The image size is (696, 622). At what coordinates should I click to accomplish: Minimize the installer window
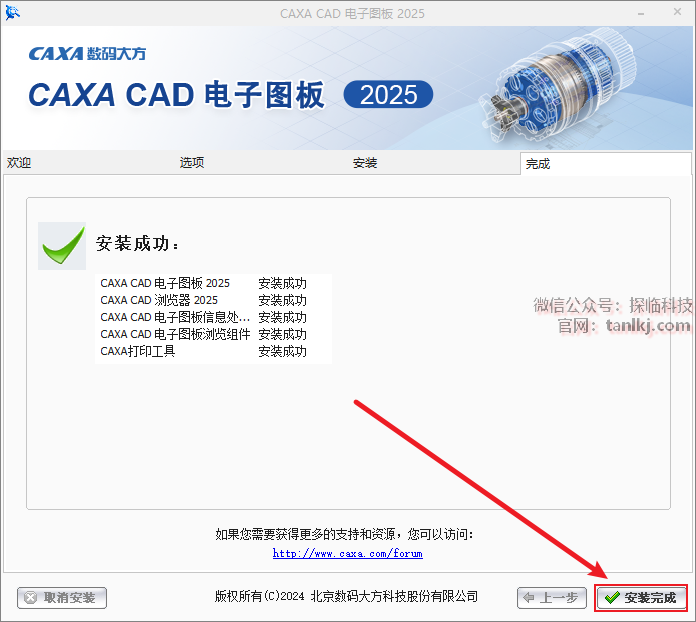pyautogui.click(x=641, y=13)
